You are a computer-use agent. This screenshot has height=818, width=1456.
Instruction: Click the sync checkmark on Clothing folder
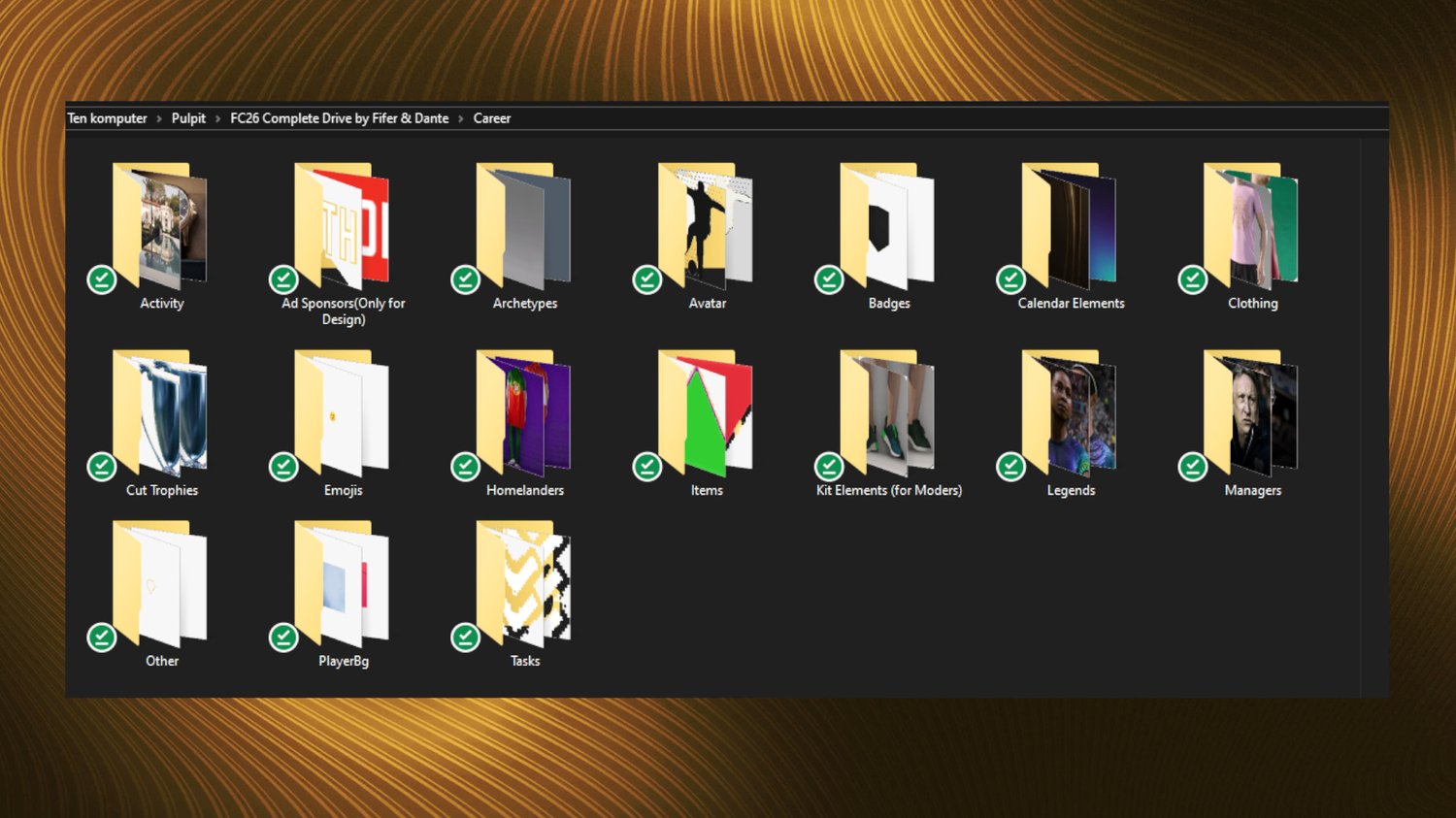coord(1193,279)
